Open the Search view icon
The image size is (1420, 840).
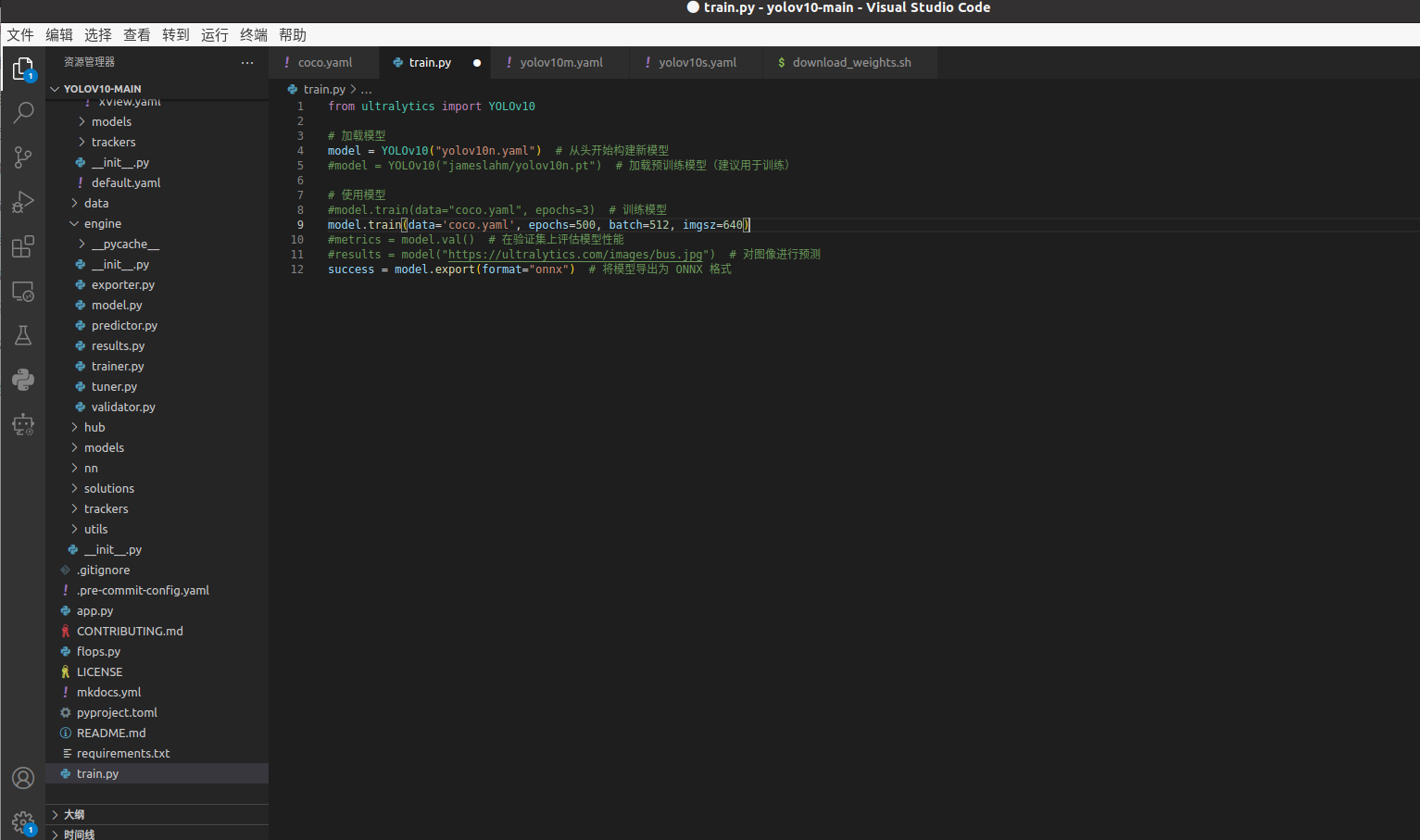pos(23,113)
